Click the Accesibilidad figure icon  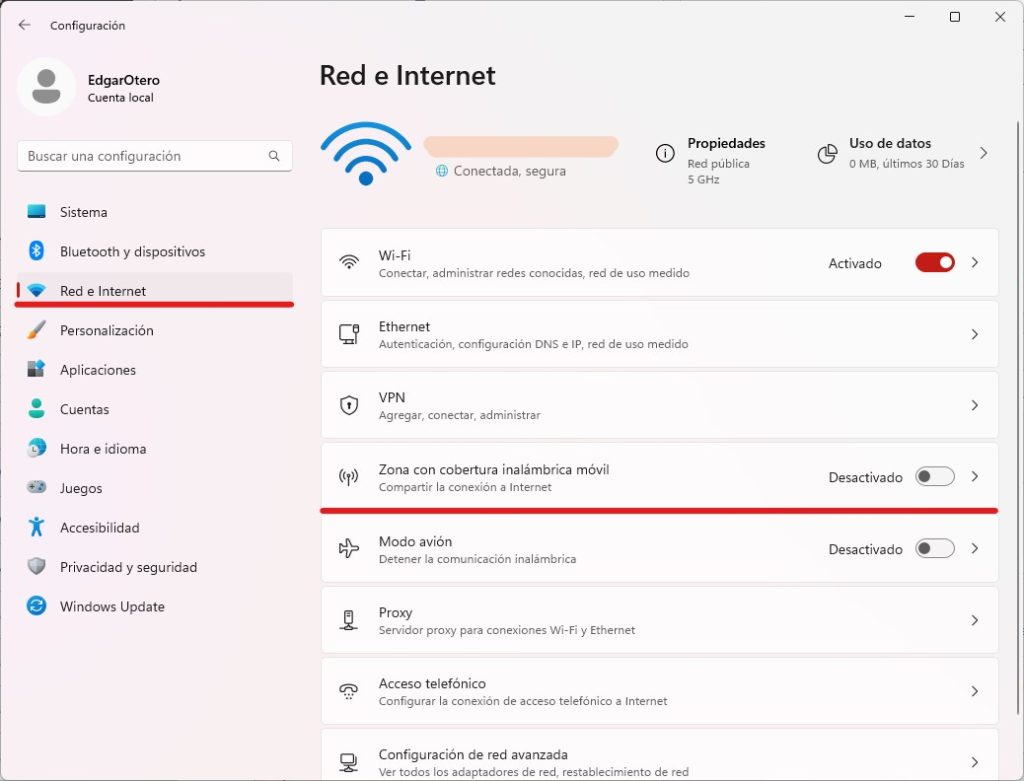[37, 527]
